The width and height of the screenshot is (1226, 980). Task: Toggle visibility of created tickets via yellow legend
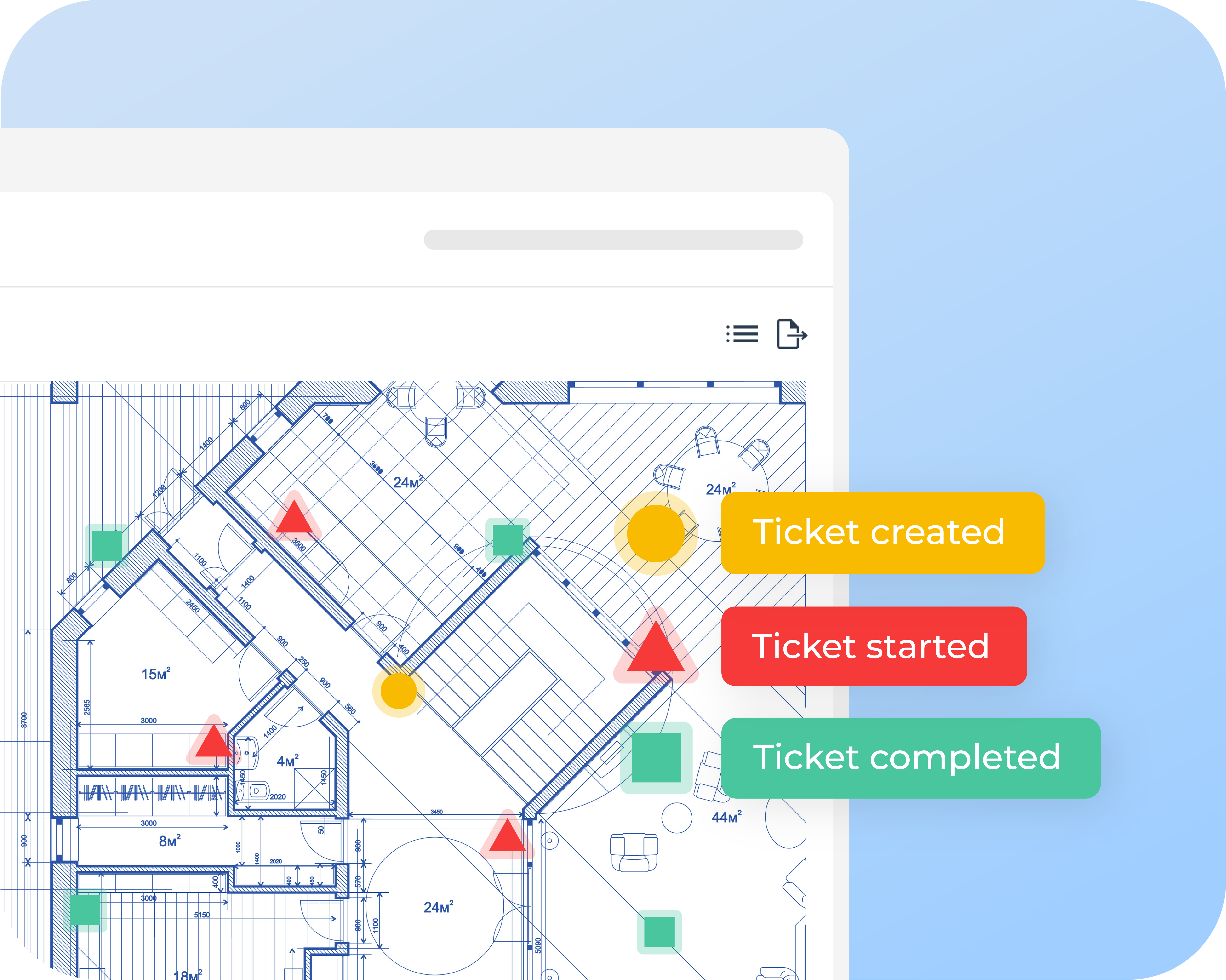[x=882, y=533]
